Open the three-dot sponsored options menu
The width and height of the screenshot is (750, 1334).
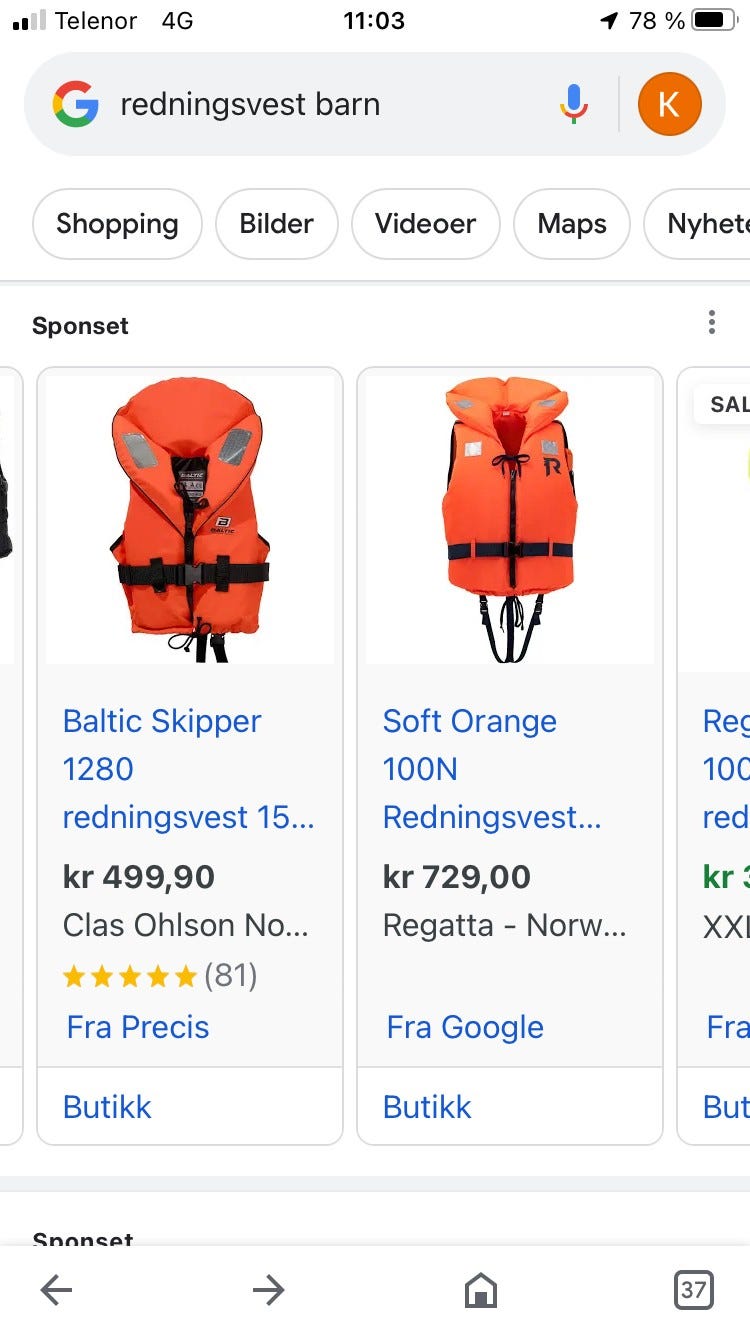tap(711, 322)
